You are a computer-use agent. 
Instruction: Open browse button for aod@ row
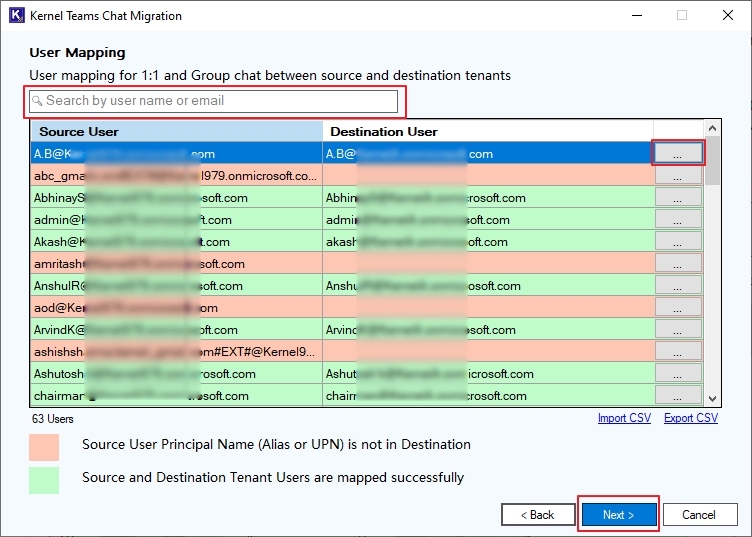coord(678,308)
